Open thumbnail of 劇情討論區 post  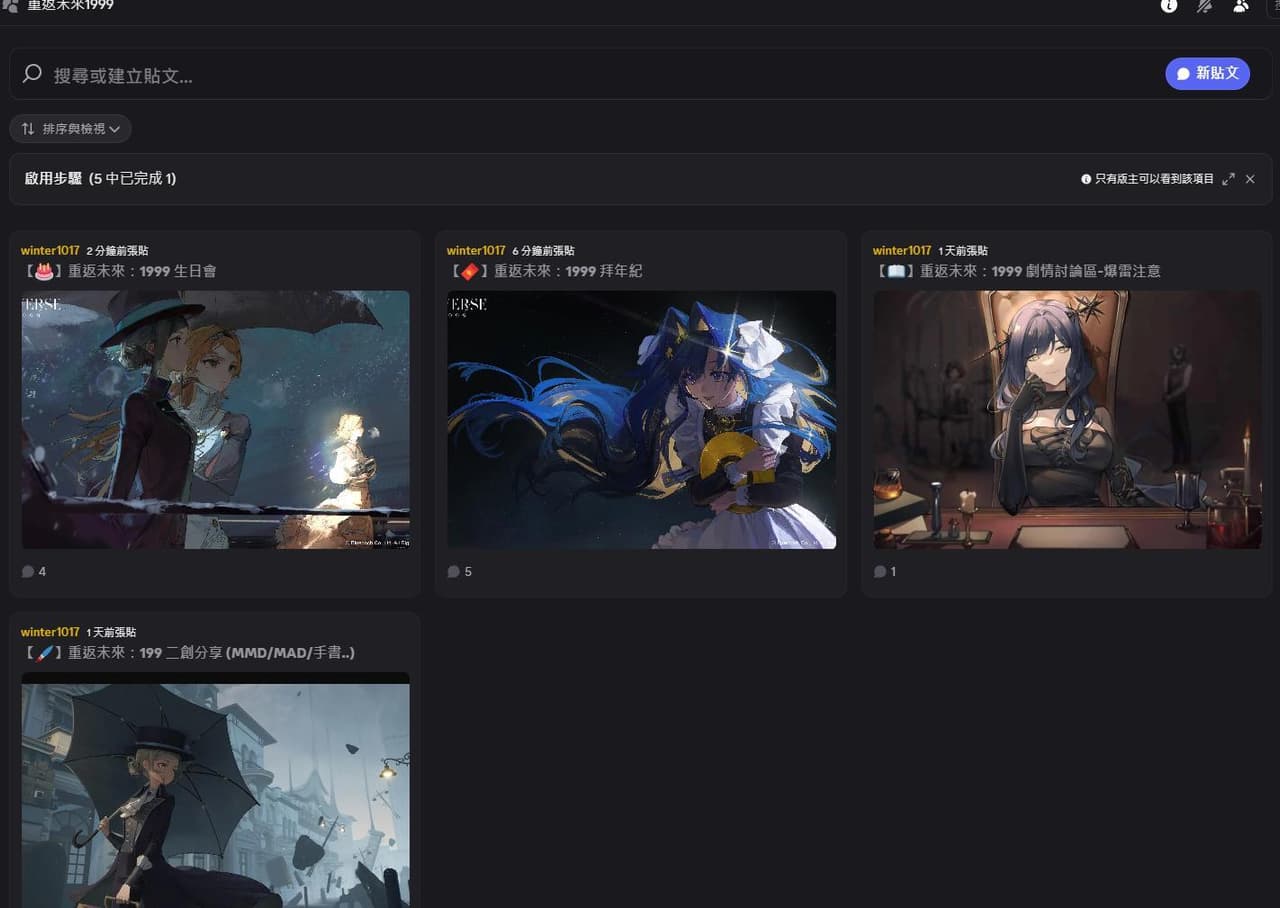coord(1067,420)
